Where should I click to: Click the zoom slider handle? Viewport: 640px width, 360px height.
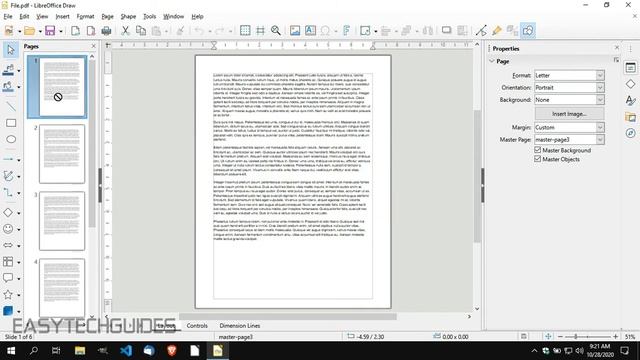click(576, 337)
